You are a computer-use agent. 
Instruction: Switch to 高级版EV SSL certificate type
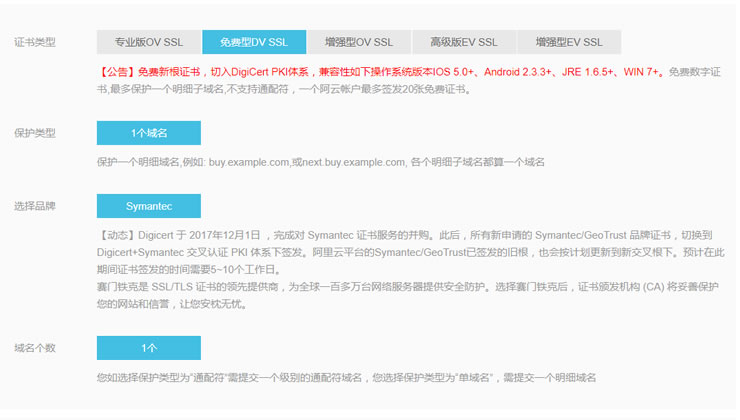464,42
